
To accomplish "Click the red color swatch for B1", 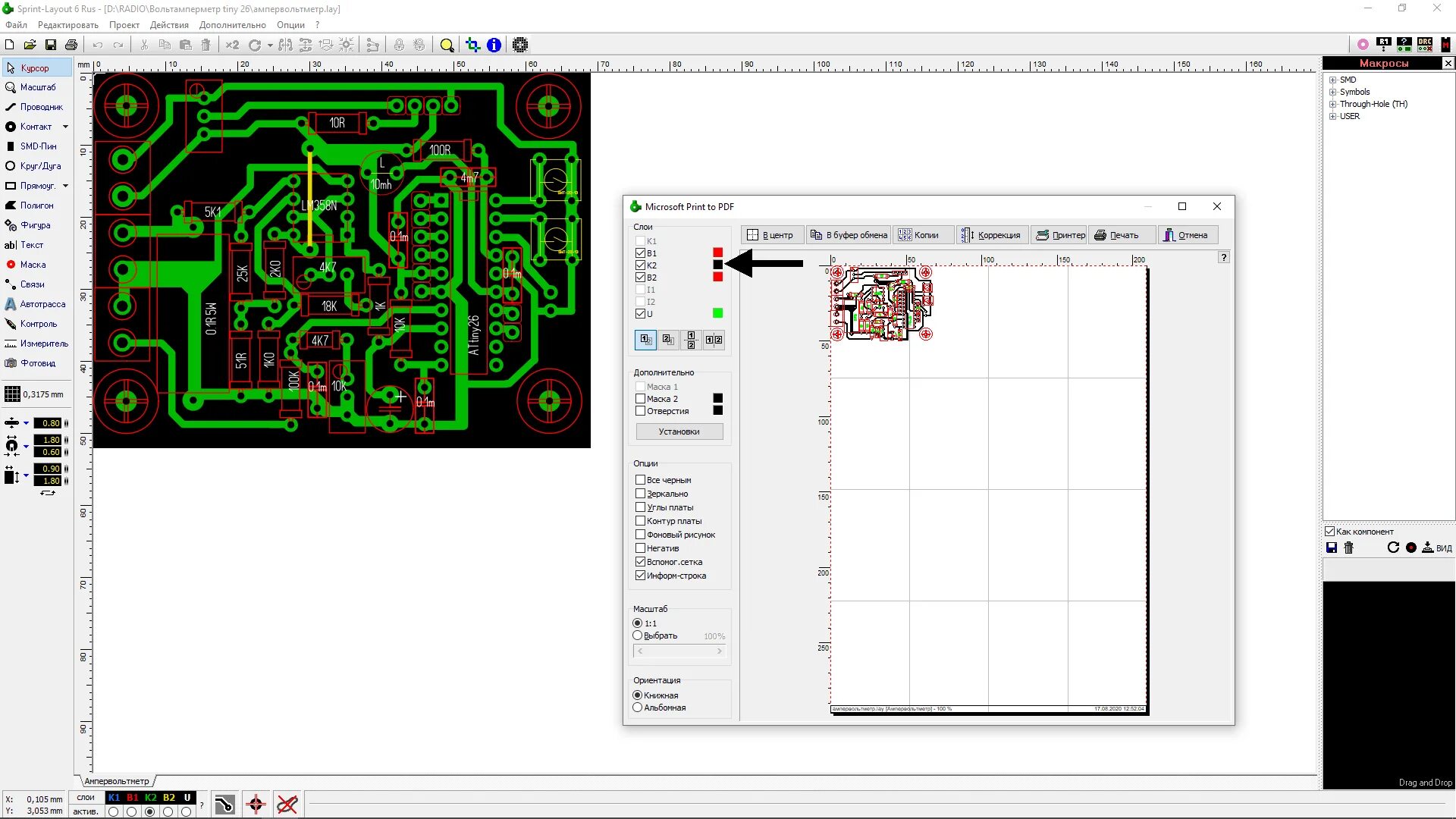I will pyautogui.click(x=717, y=253).
